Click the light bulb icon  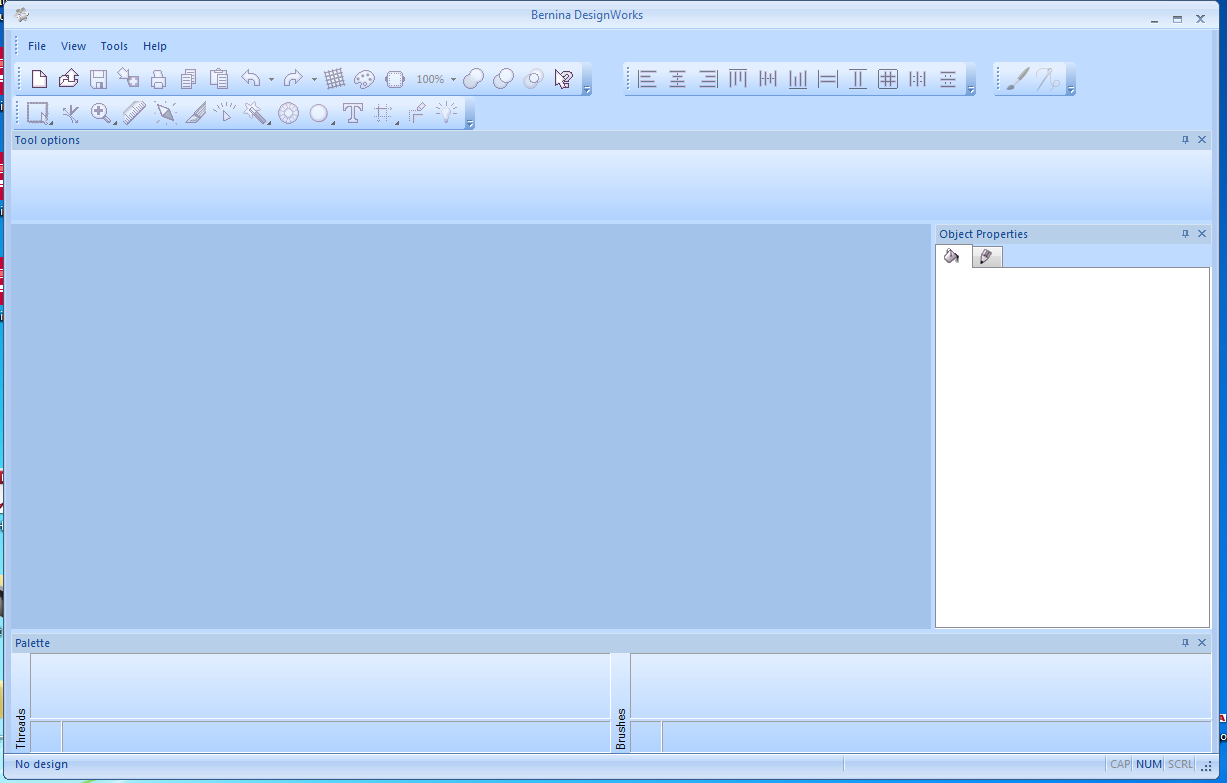pos(446,113)
